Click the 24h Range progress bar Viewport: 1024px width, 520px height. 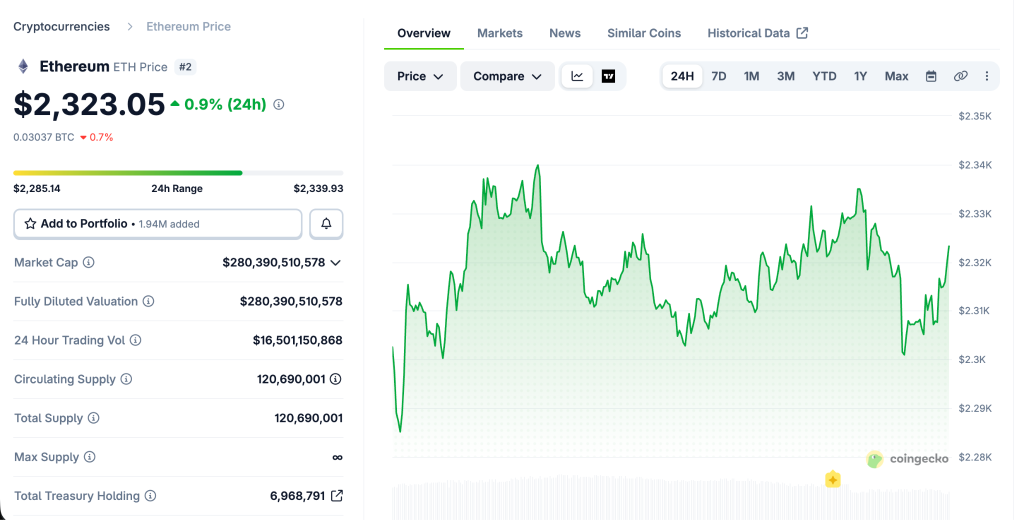point(178,173)
